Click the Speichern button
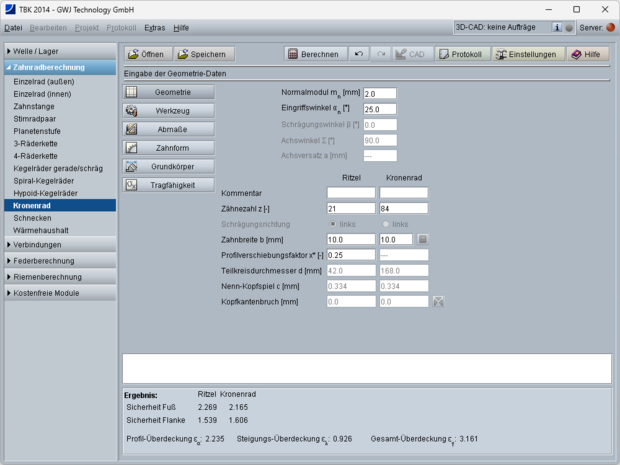This screenshot has width=620, height=465. pyautogui.click(x=205, y=54)
